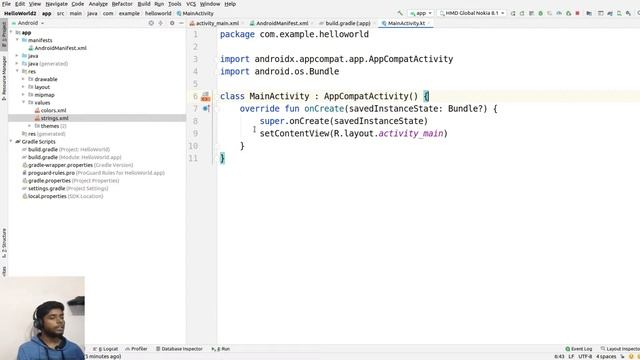This screenshot has width=640, height=360.
Task: Select the MainActivity.kt editor tab
Action: (x=406, y=23)
